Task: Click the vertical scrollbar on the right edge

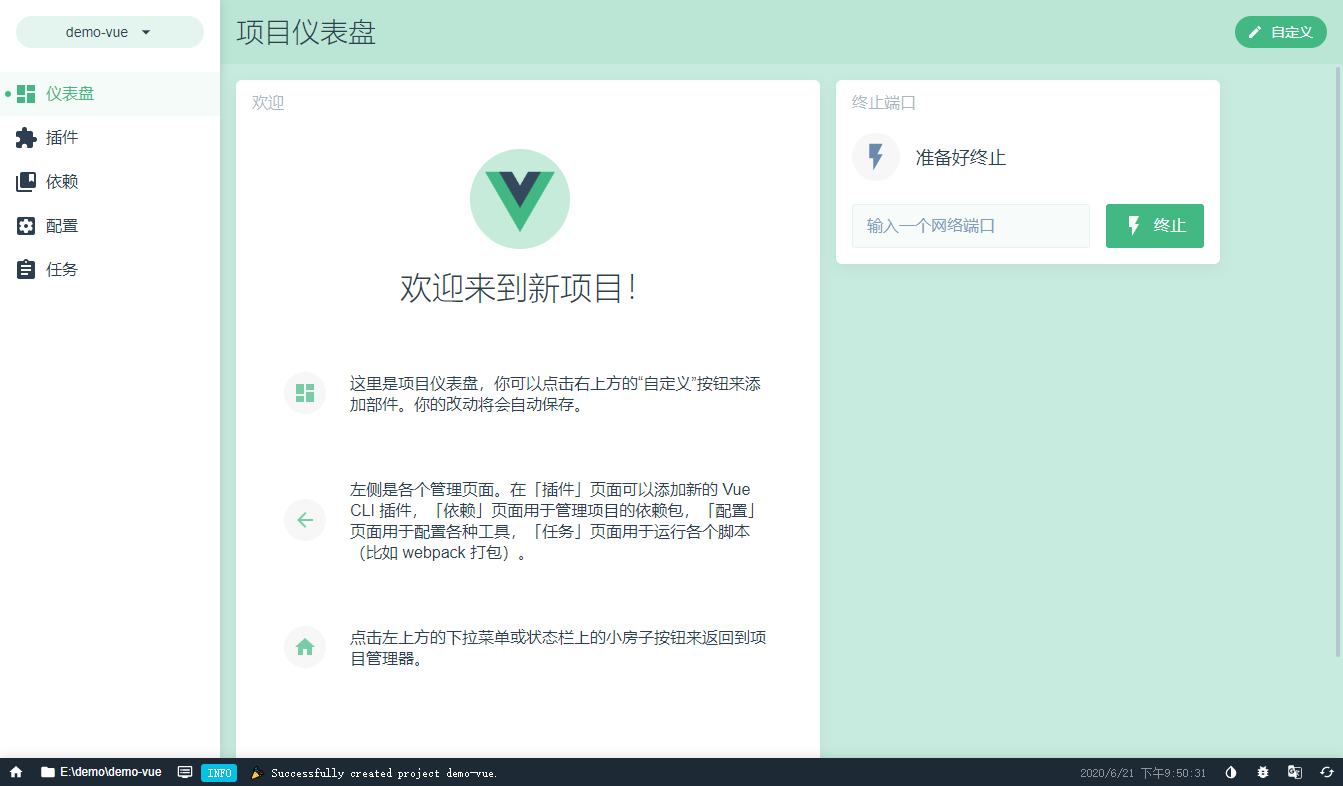Action: [1338, 360]
